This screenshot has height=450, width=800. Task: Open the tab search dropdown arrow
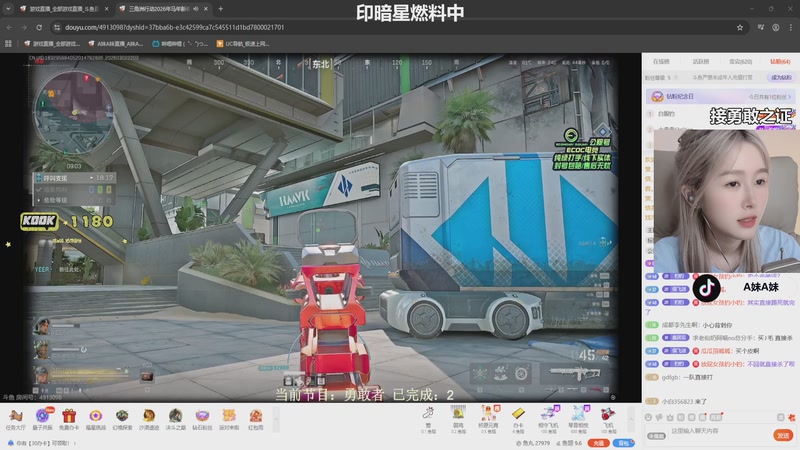point(8,9)
